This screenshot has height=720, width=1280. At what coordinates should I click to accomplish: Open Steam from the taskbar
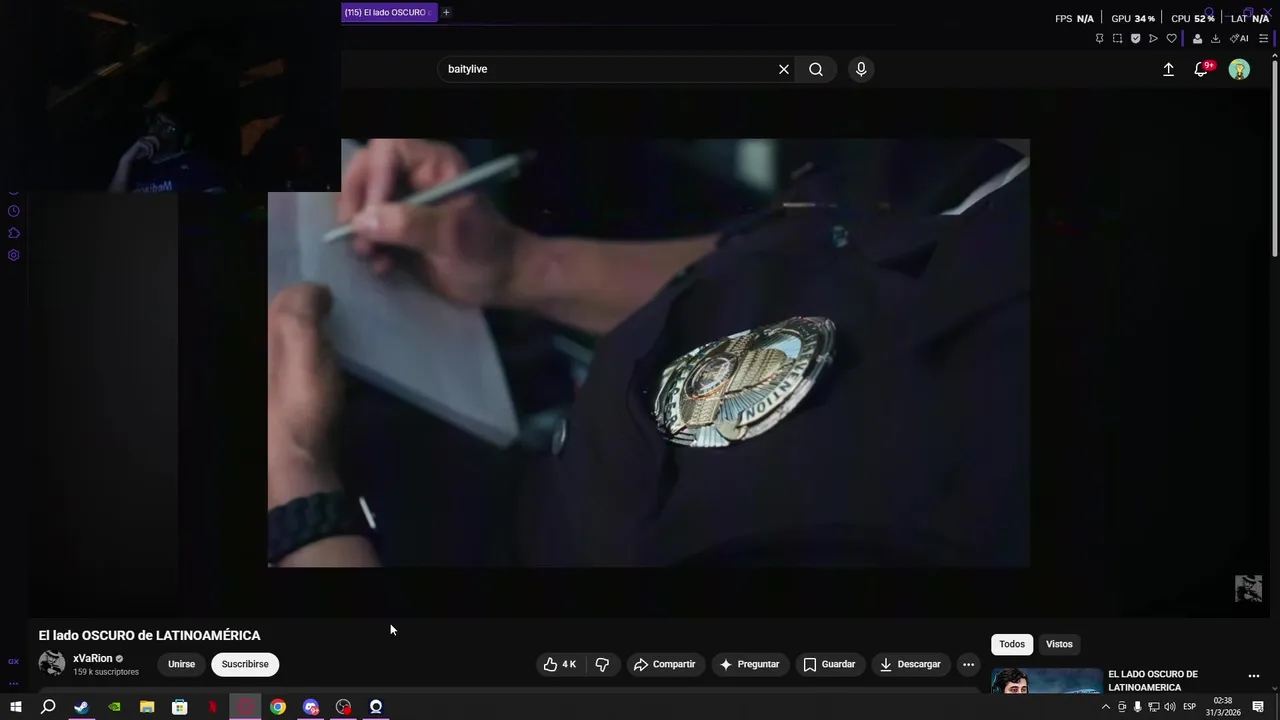(81, 707)
